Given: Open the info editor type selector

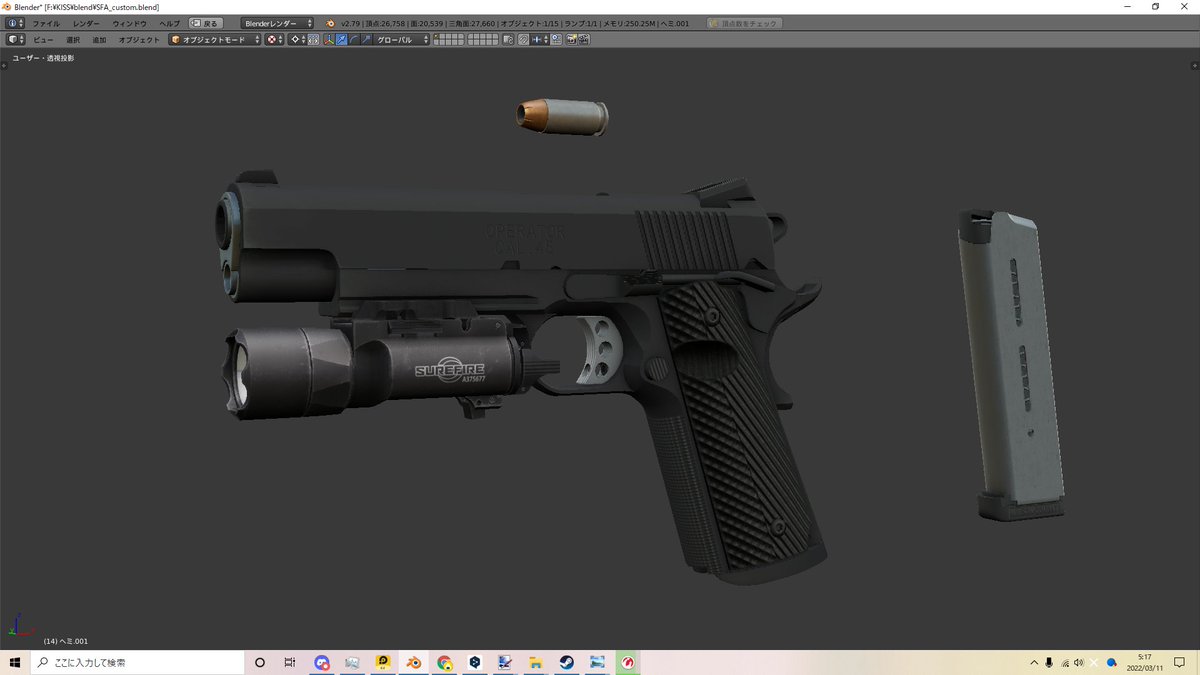Looking at the screenshot, I should pos(15,23).
